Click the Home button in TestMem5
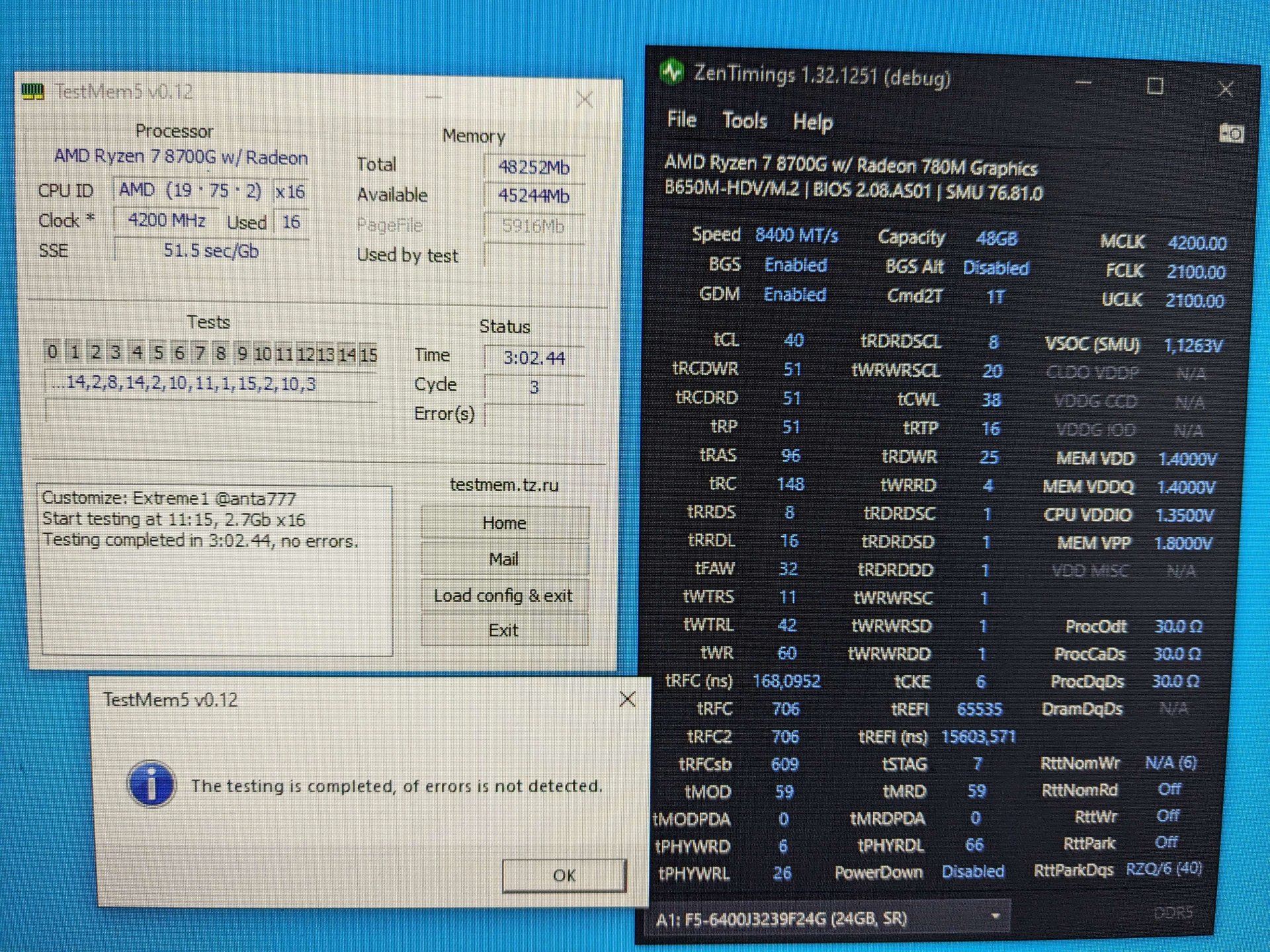The height and width of the screenshot is (952, 1270). click(504, 523)
